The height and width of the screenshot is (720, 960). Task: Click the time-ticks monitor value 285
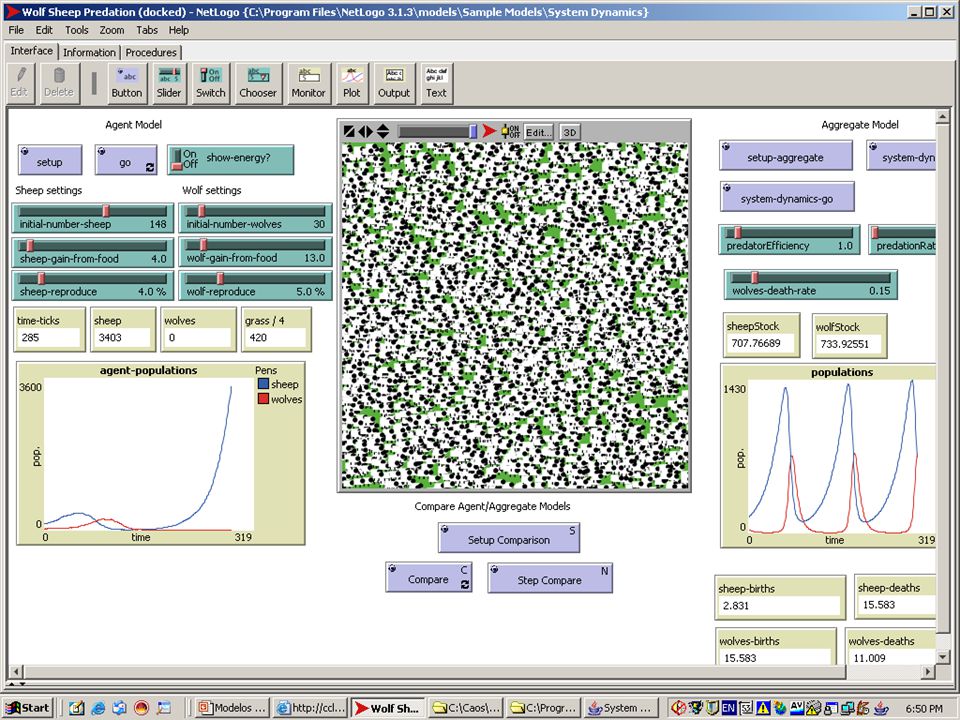49,337
